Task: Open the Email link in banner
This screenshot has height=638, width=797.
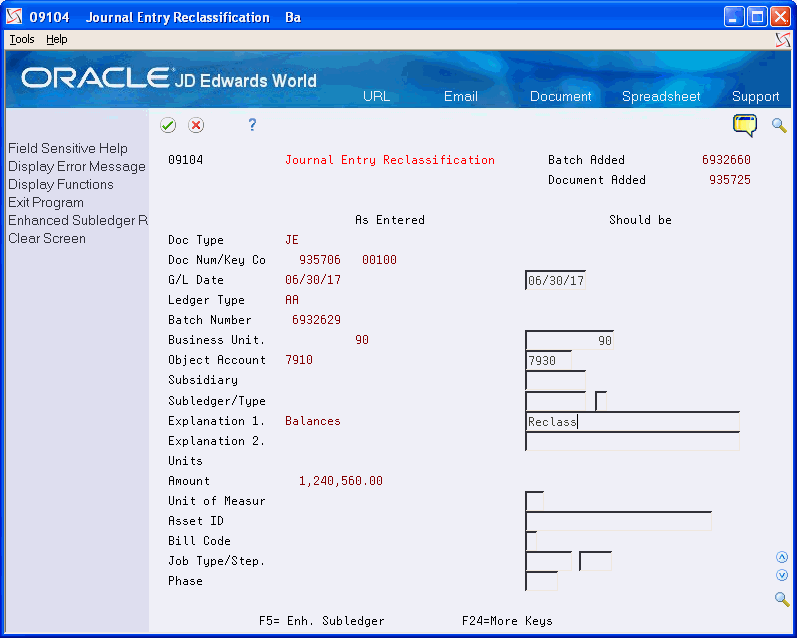Action: click(x=461, y=97)
